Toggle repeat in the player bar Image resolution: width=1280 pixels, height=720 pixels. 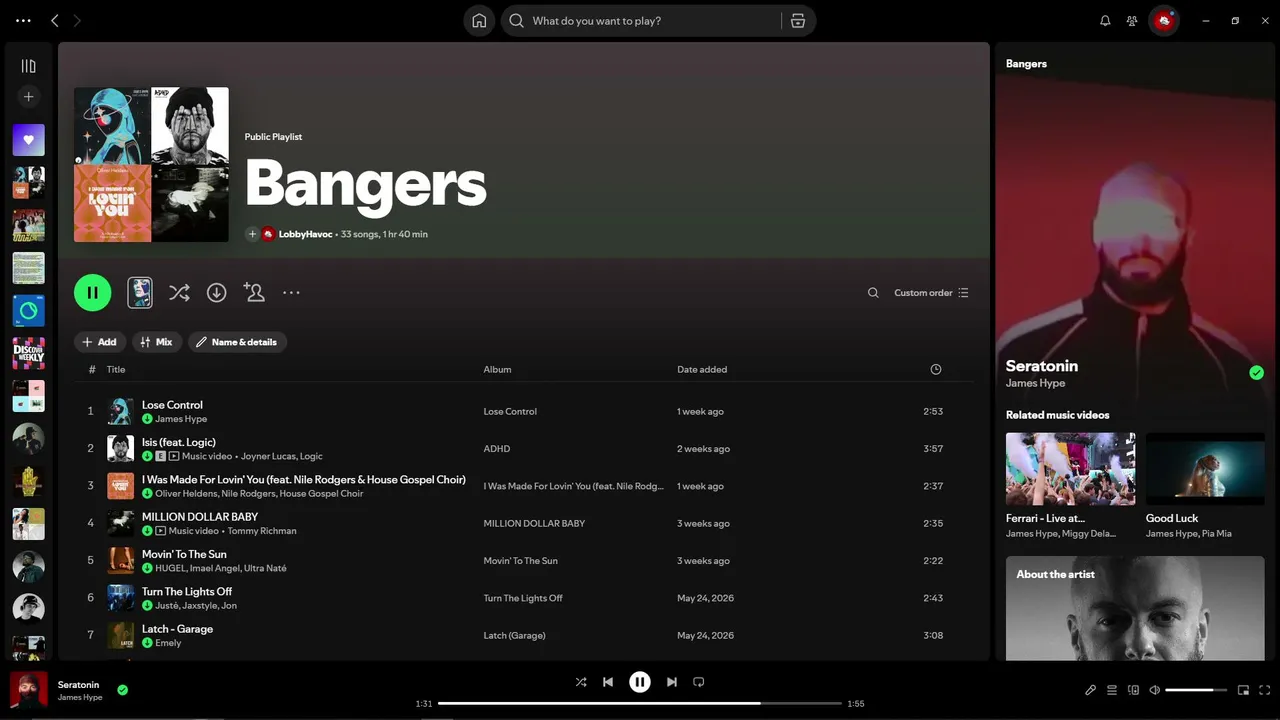pos(699,682)
